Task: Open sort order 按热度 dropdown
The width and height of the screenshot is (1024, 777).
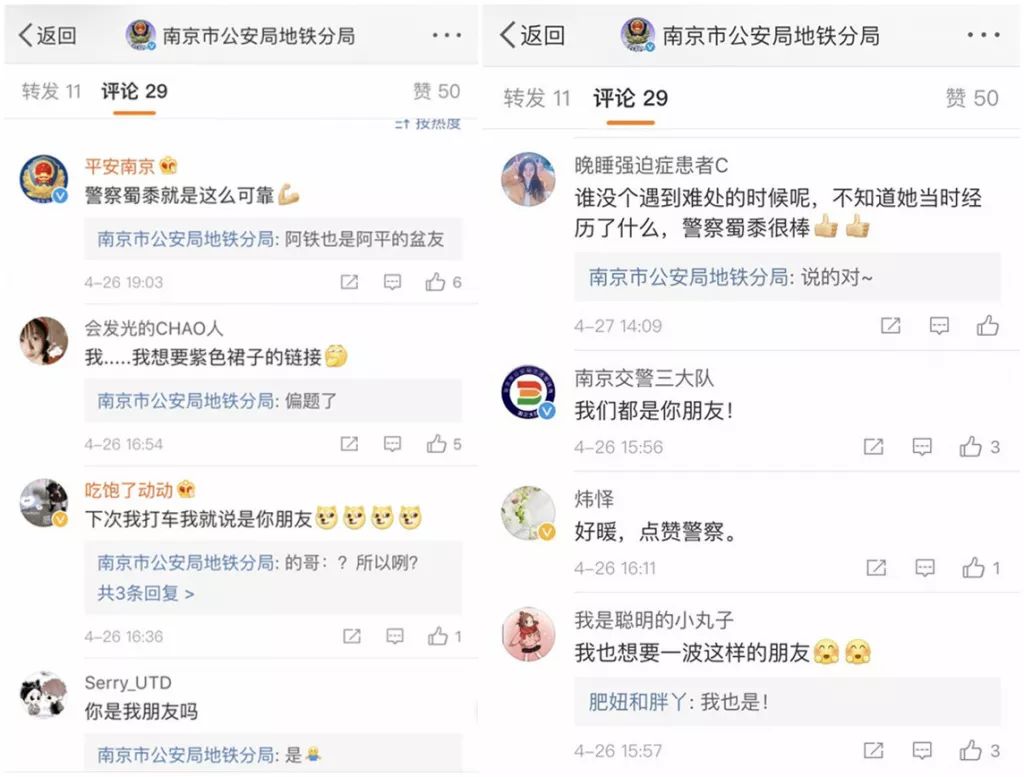Action: pos(428,123)
